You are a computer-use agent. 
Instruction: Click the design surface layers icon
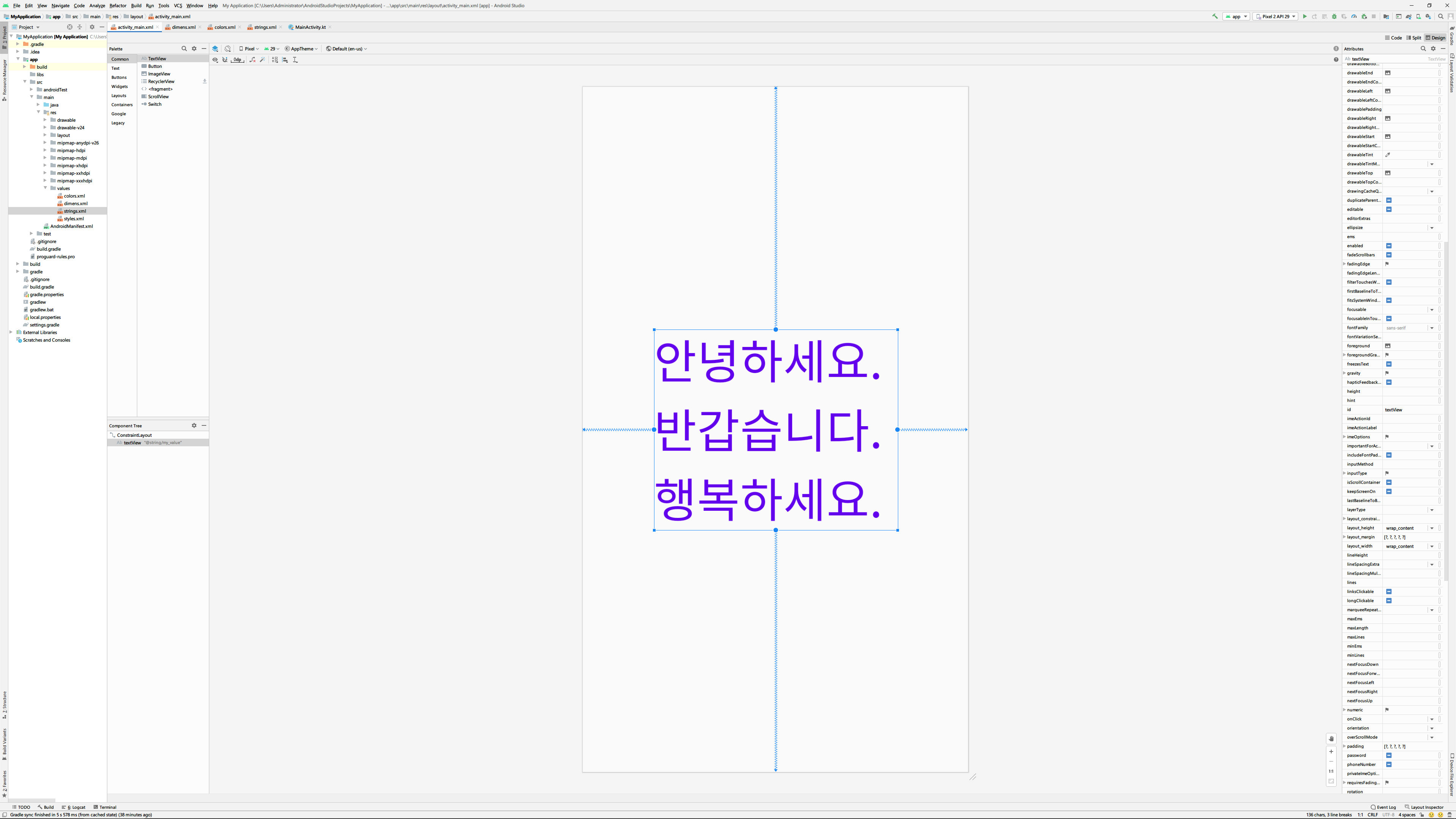(215, 49)
